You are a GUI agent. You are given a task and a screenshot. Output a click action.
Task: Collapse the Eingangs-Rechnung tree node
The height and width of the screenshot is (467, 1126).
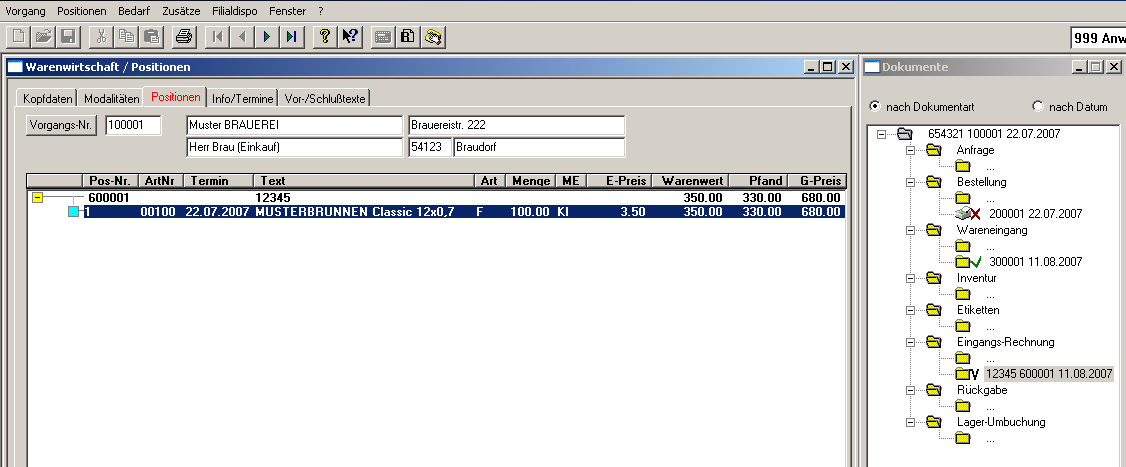point(910,342)
